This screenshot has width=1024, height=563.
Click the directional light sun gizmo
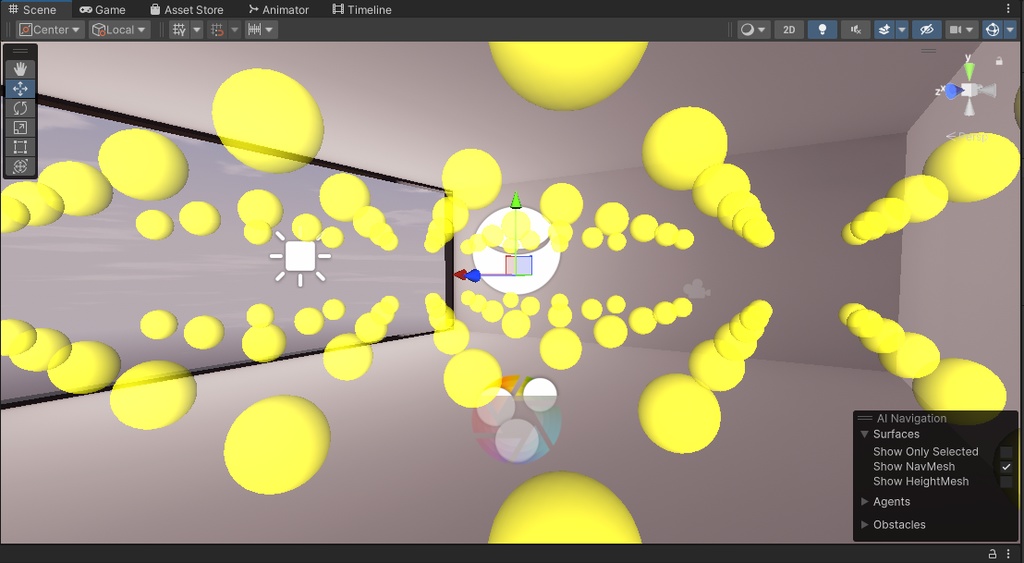tap(300, 256)
